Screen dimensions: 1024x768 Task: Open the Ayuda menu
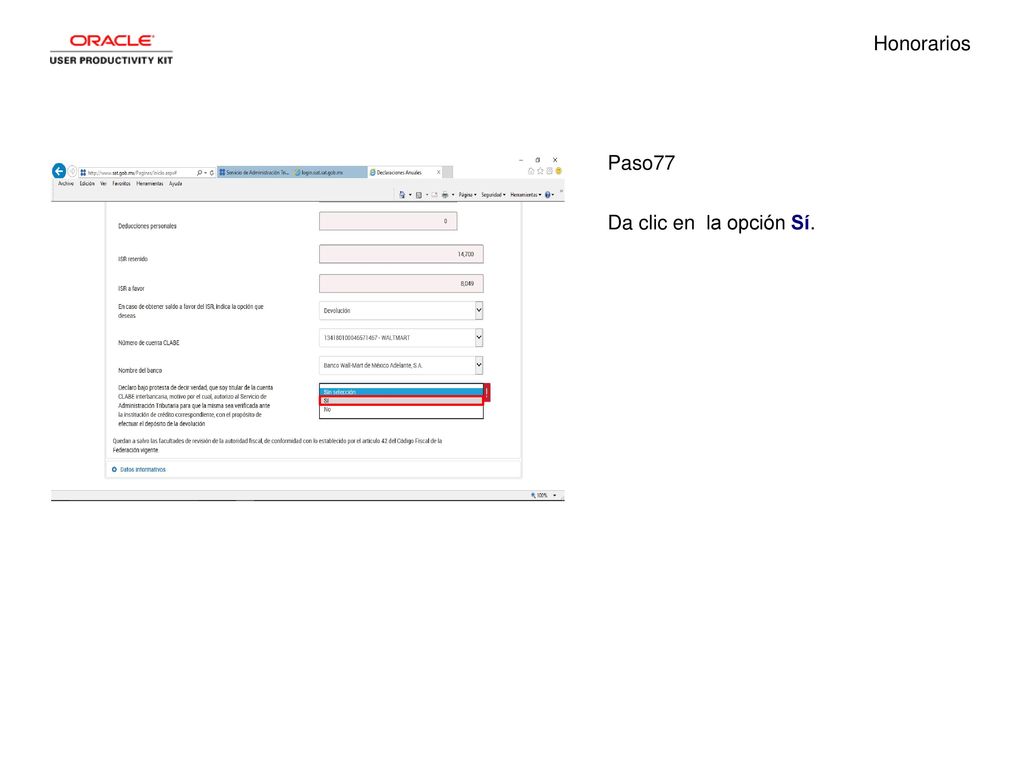coord(176,184)
